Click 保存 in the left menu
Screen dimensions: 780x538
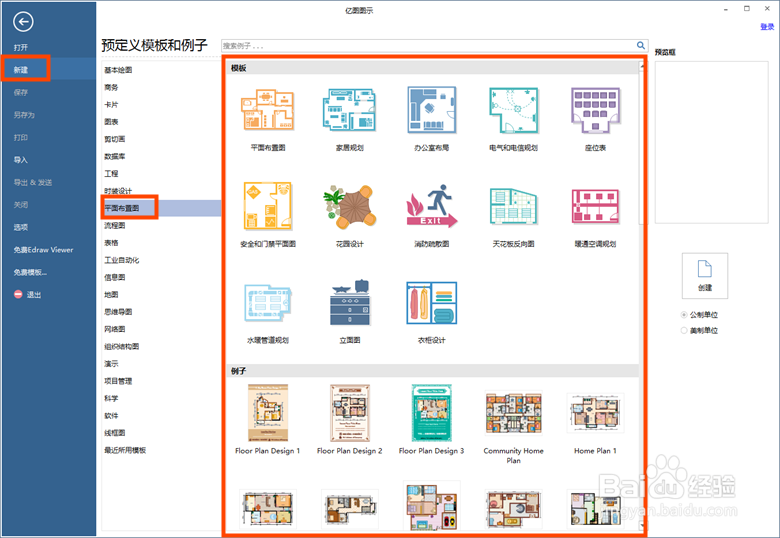click(21, 92)
